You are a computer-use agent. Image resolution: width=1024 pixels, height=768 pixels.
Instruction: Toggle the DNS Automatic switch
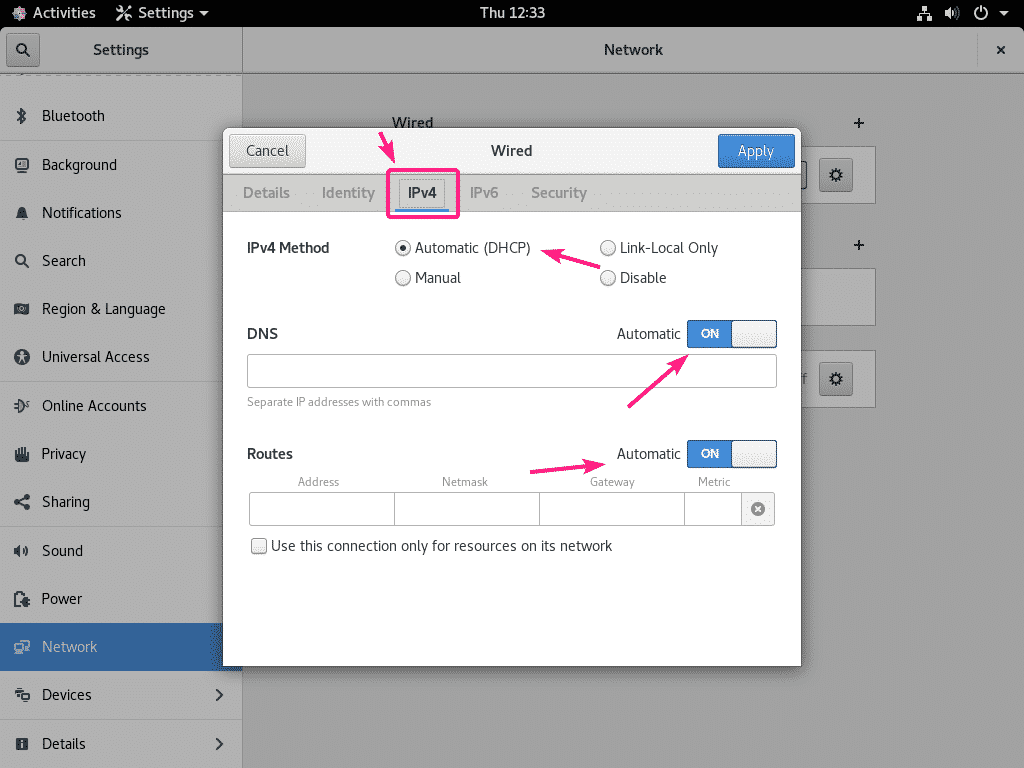[731, 334]
